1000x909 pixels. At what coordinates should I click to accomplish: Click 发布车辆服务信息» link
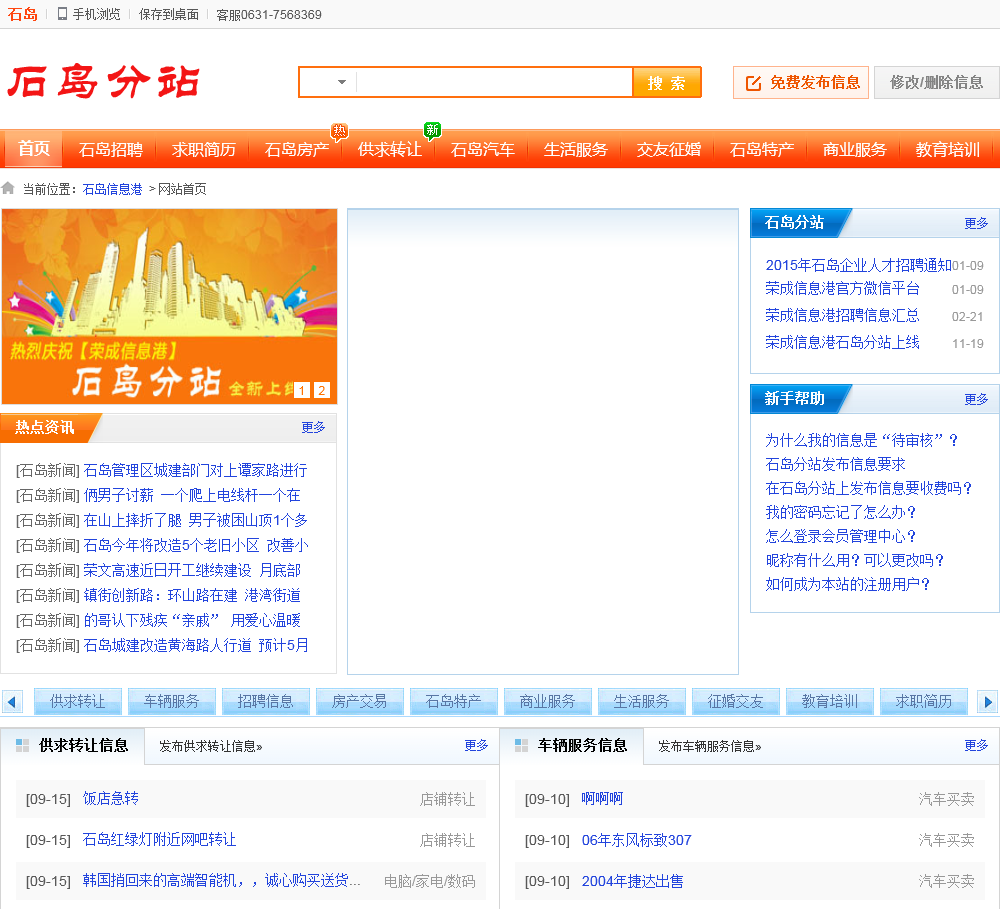coord(710,746)
